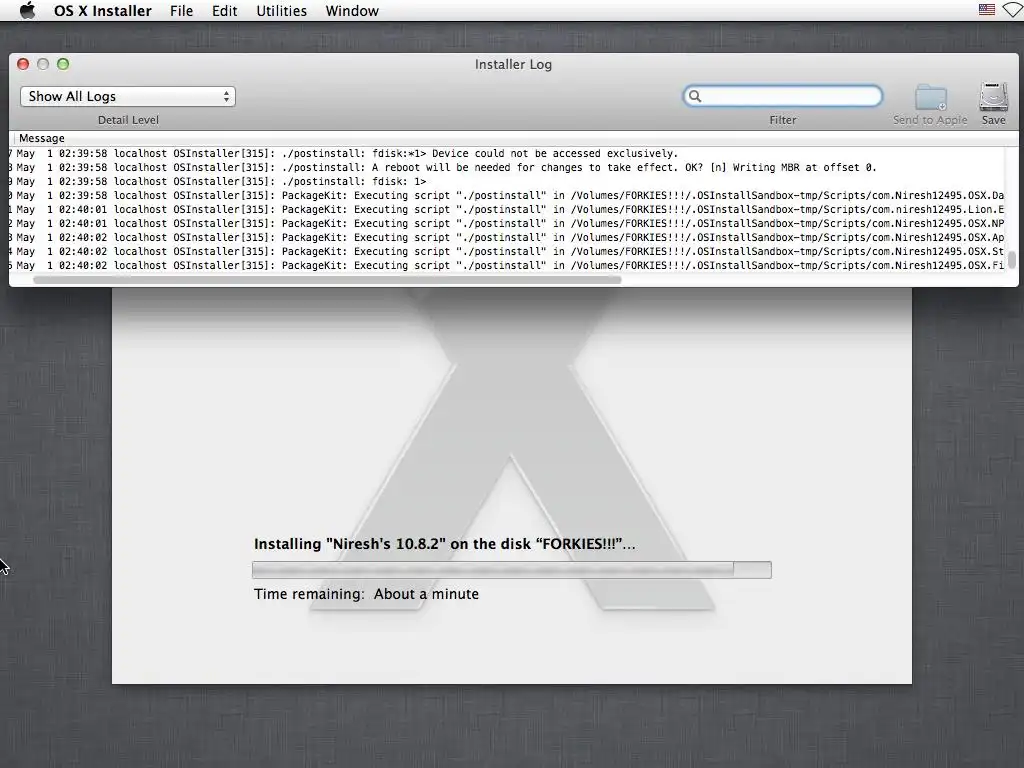Click the Wi-Fi status icon
Viewport: 1024px width, 768px height.
[x=1014, y=10]
